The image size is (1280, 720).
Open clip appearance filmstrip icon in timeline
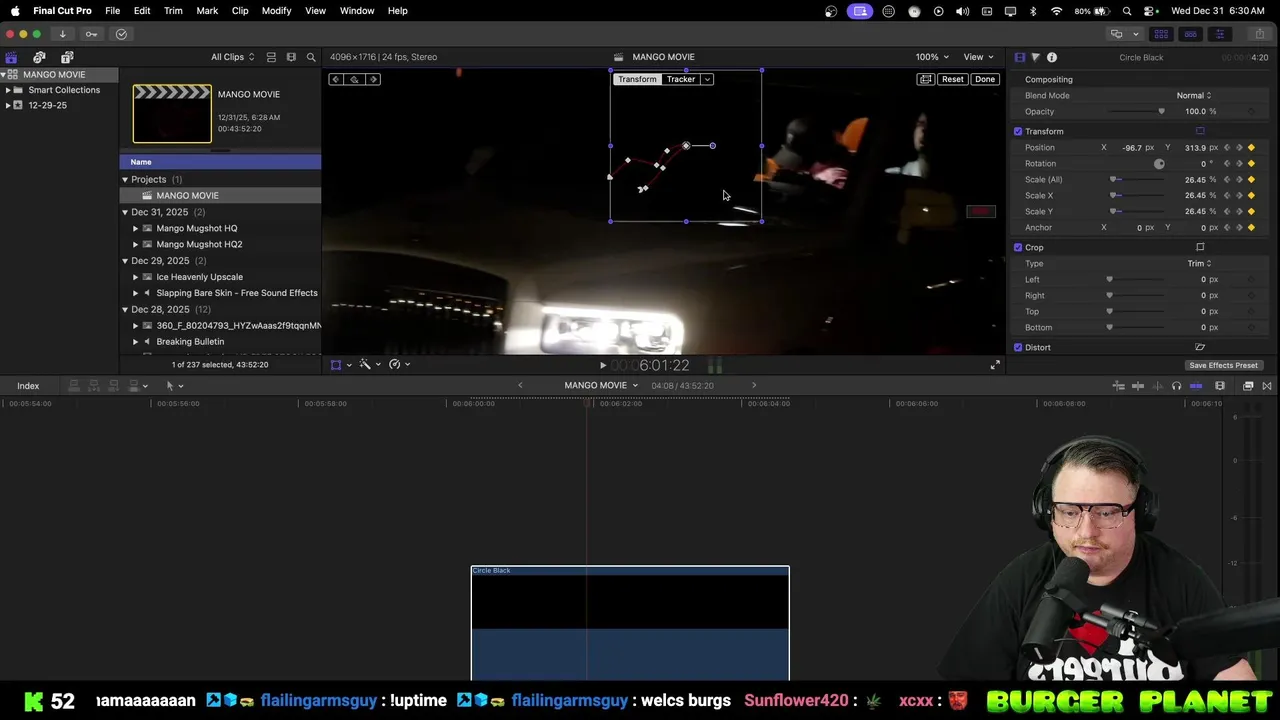coord(1220,386)
